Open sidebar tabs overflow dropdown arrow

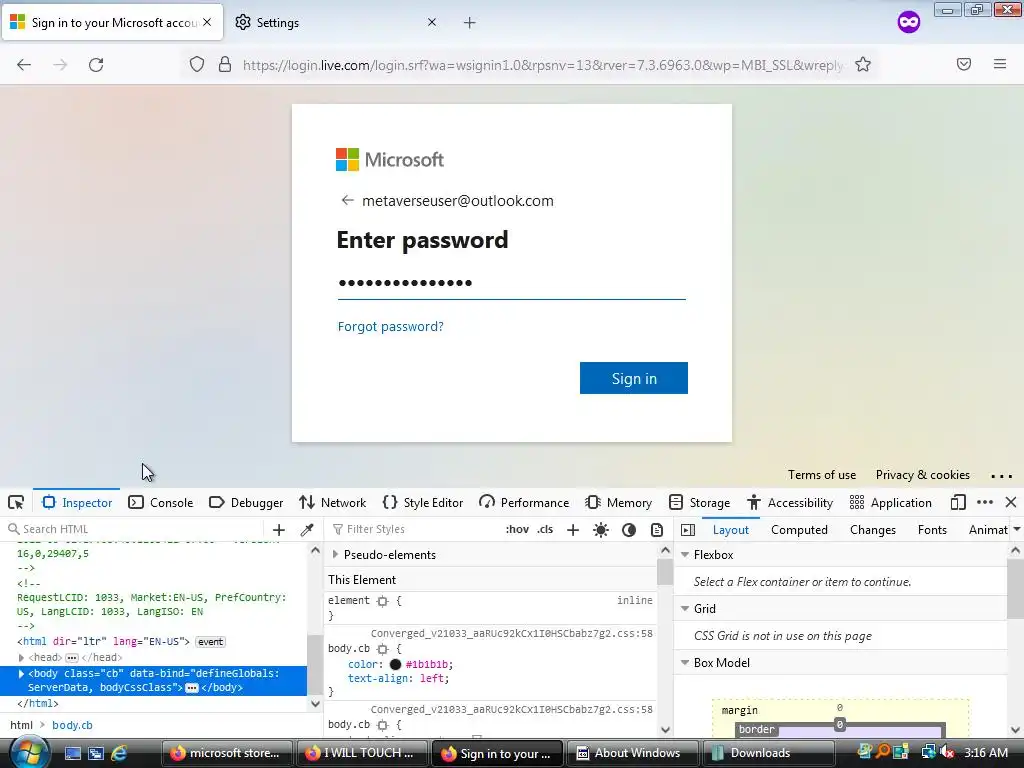[1016, 530]
